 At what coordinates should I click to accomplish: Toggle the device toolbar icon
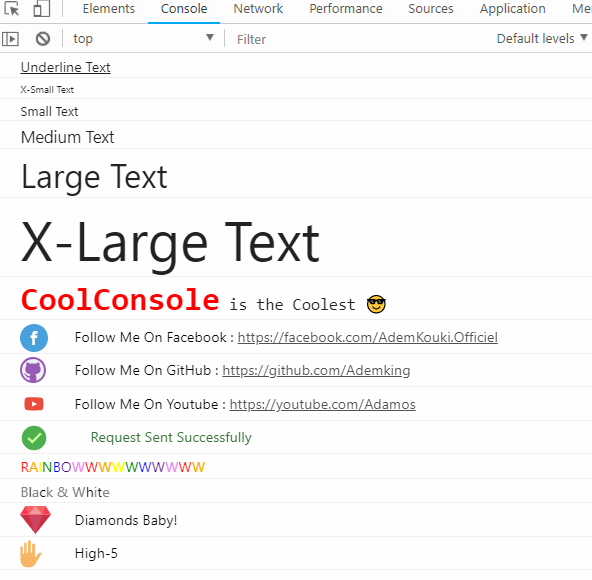41,8
